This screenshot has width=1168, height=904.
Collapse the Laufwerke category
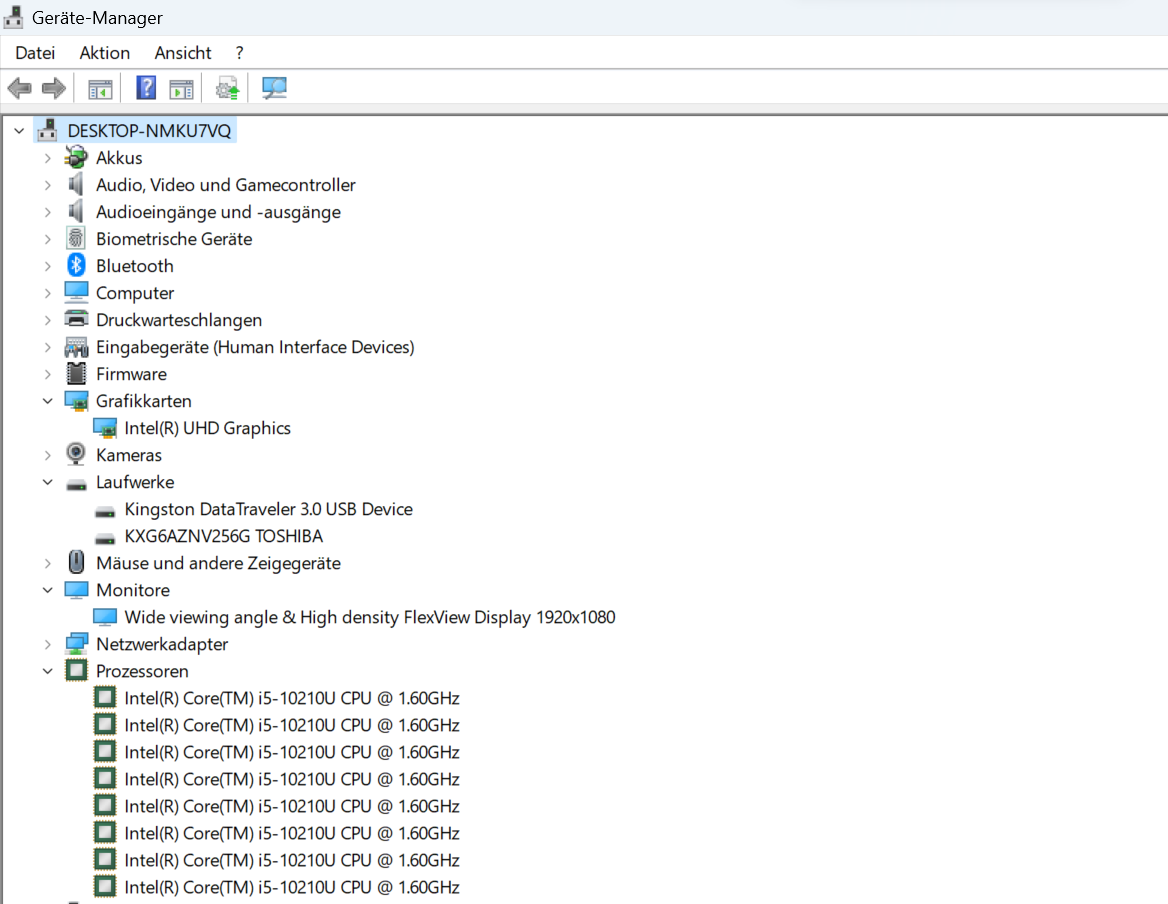(x=48, y=482)
